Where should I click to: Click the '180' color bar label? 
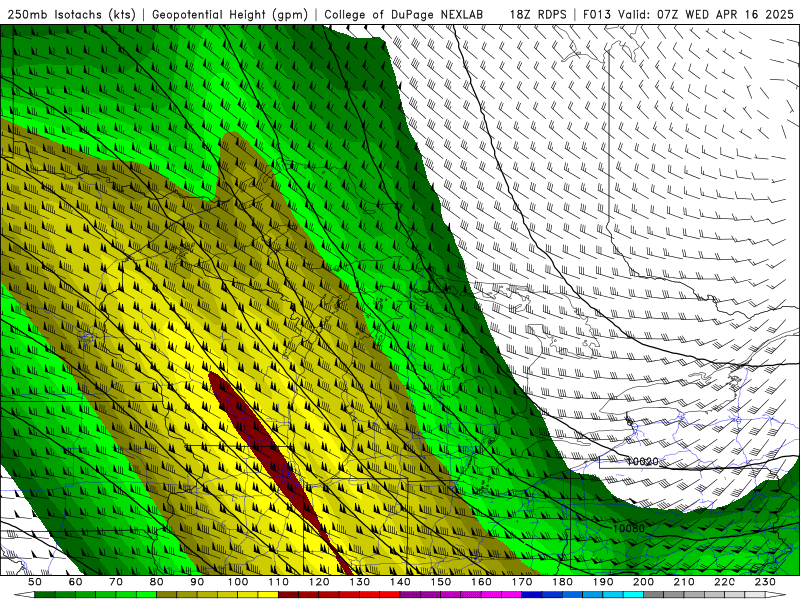(563, 582)
